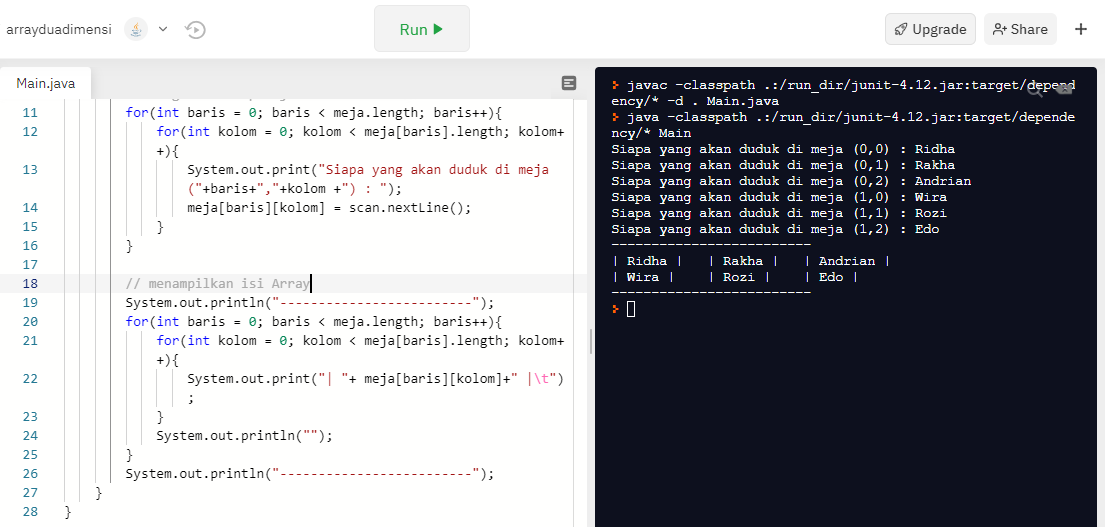Screen dimensions: 1105x527
Task: Click the arrayduadimensi project name
Action: pos(59,30)
